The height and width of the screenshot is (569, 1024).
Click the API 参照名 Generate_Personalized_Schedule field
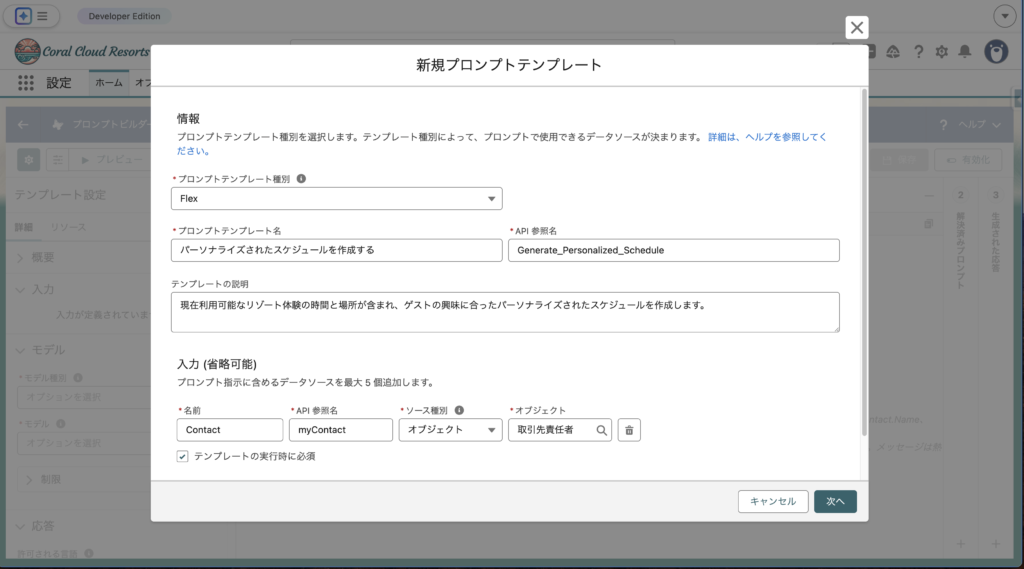click(673, 250)
